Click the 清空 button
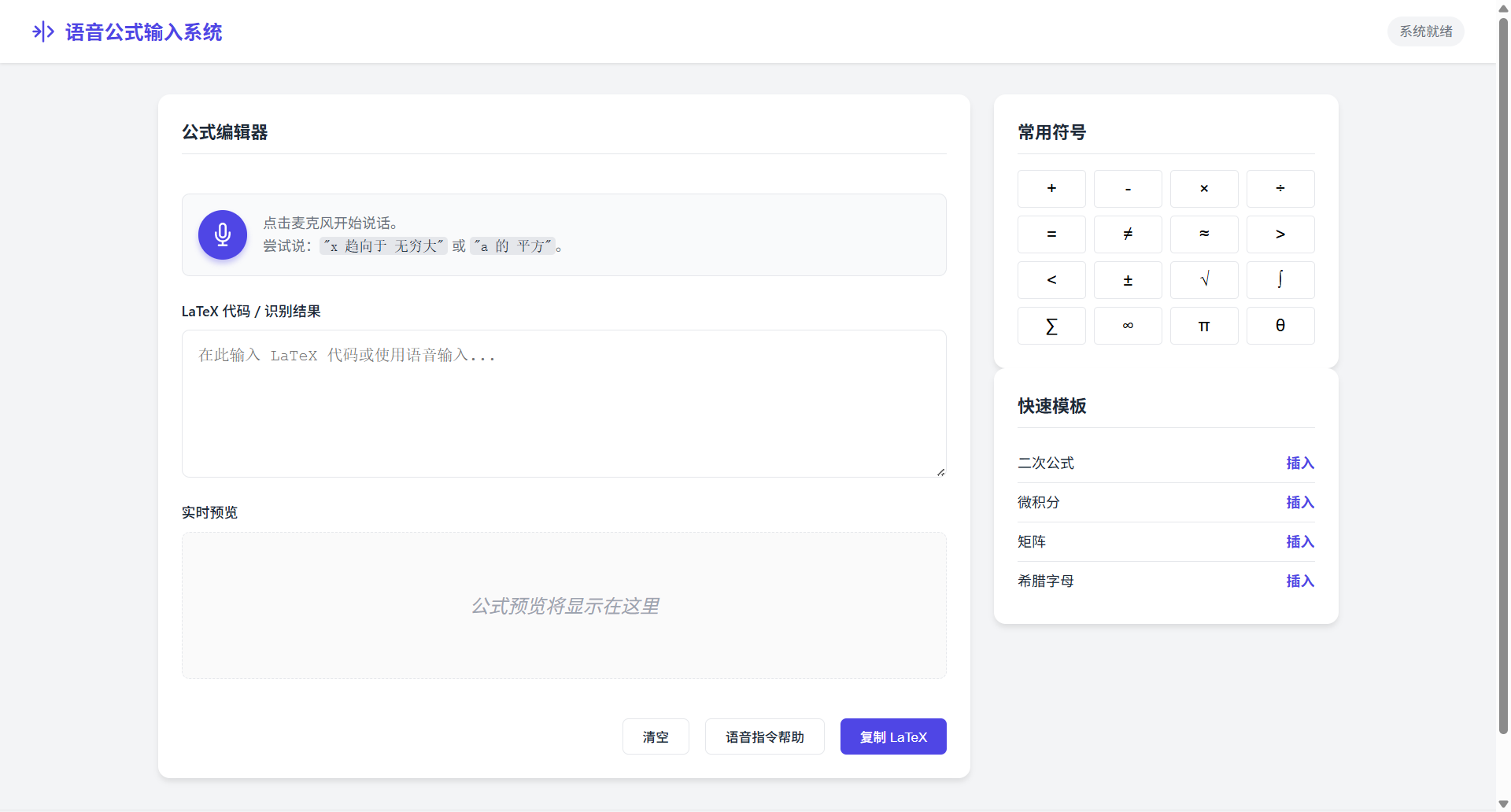Viewport: 1511px width, 812px height. [656, 736]
